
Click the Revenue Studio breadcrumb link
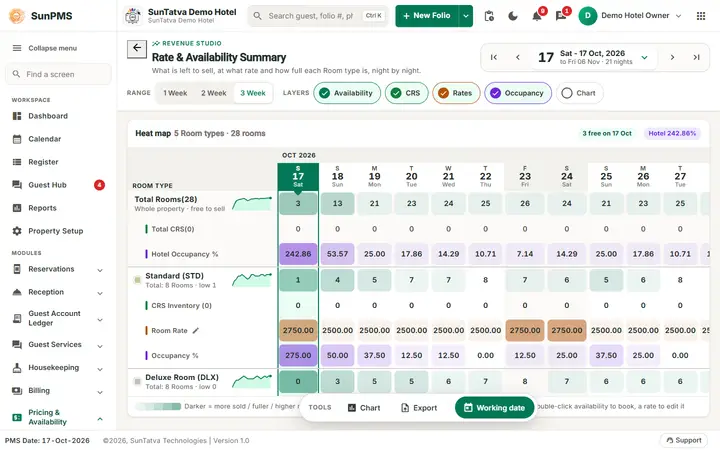187,43
